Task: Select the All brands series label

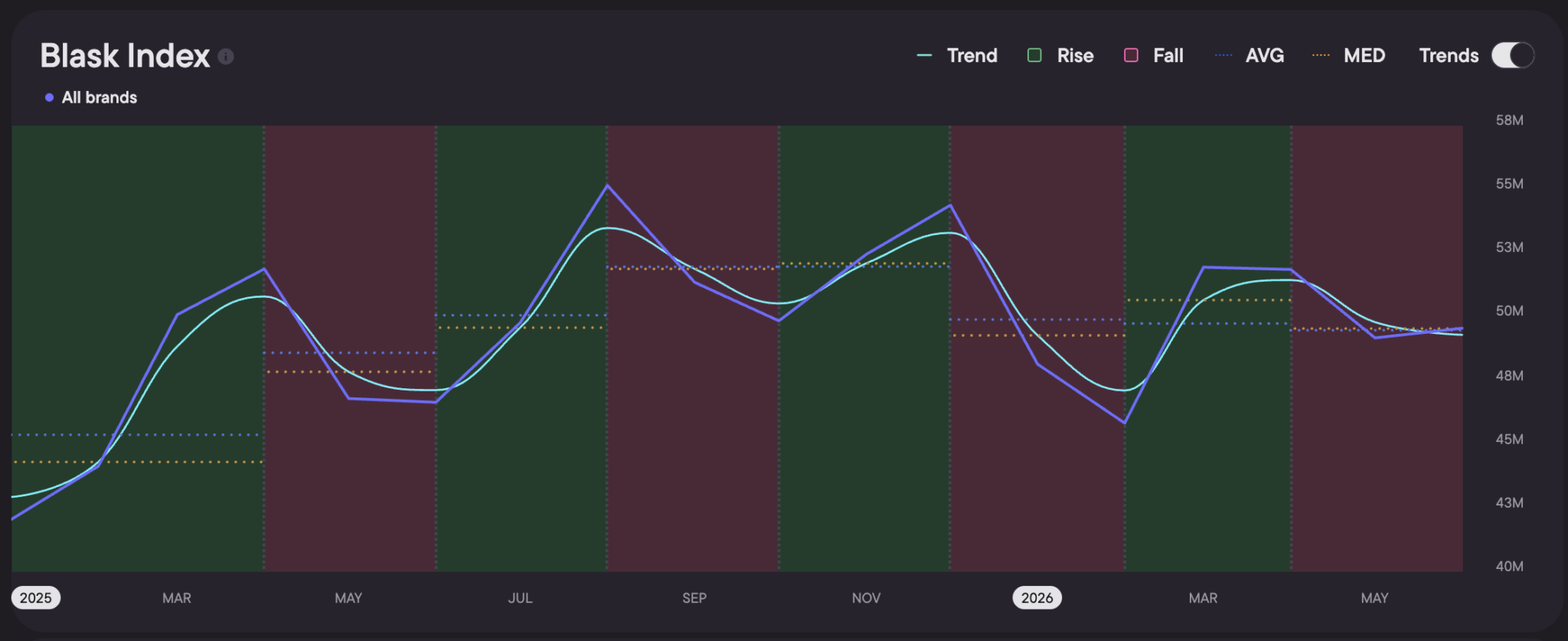Action: 100,97
